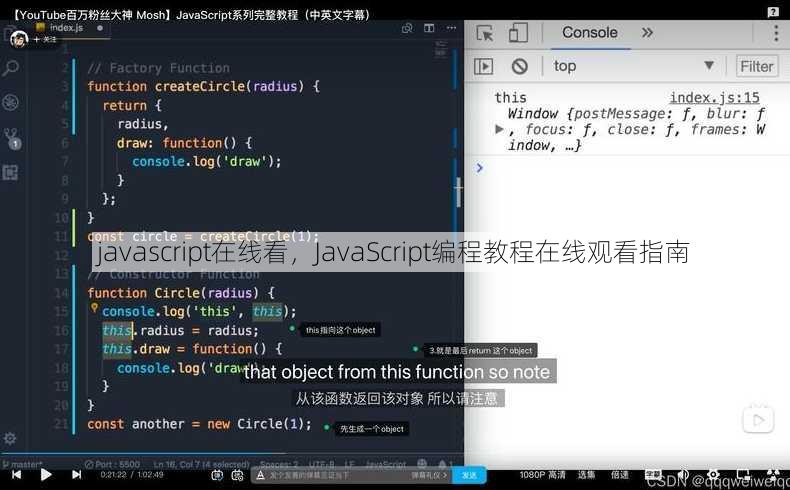
Task: Play the video
Action: 46,474
